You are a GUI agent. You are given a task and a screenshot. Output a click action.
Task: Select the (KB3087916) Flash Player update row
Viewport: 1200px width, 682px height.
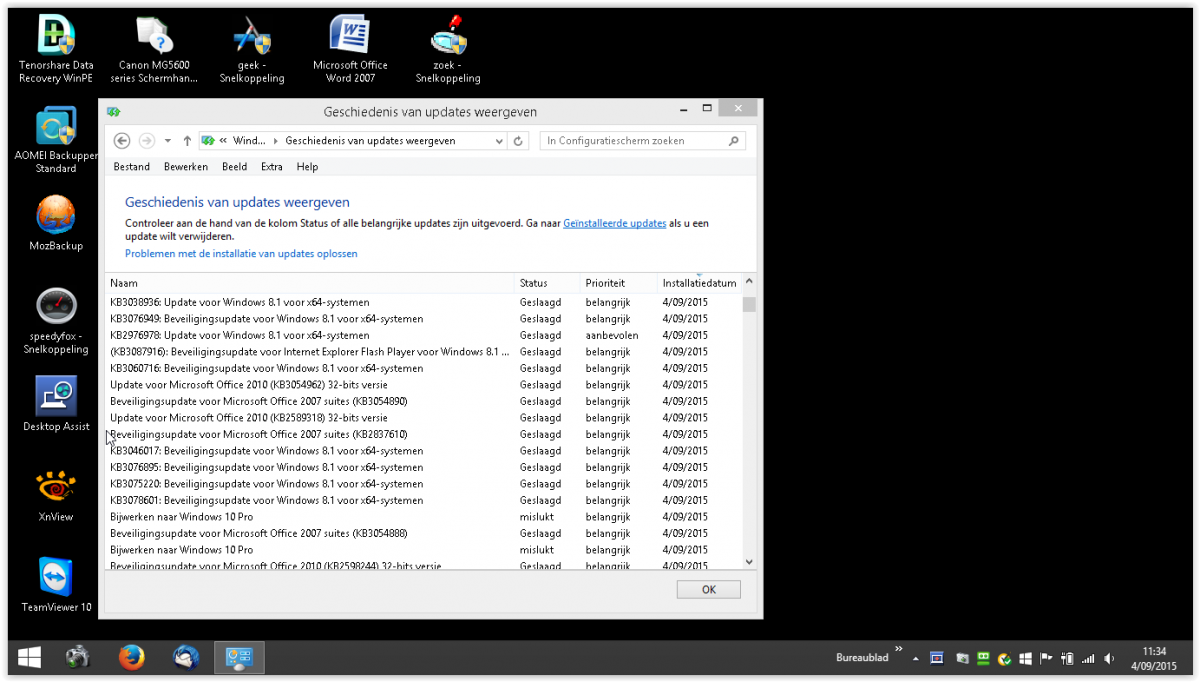(424, 352)
